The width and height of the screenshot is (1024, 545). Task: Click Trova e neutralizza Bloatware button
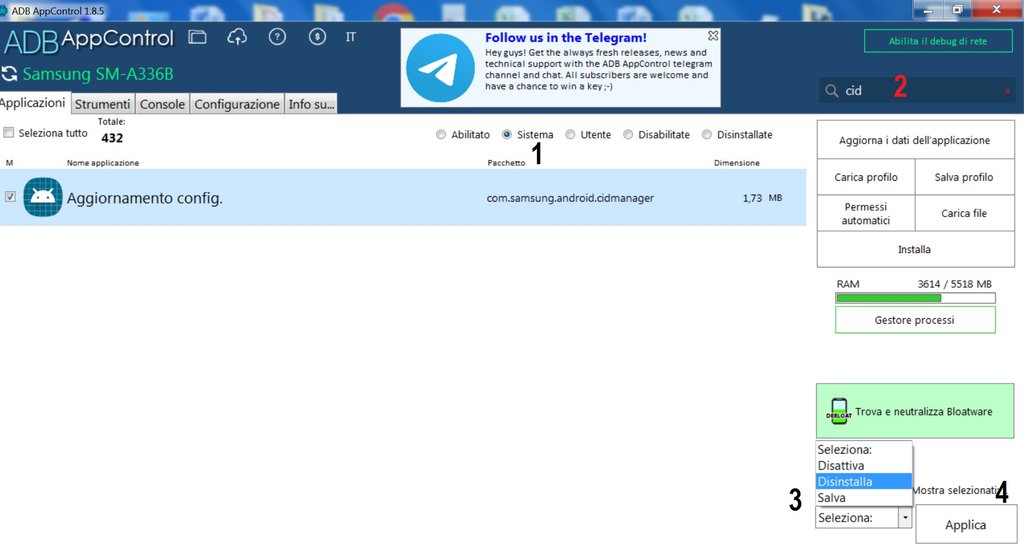(x=915, y=411)
